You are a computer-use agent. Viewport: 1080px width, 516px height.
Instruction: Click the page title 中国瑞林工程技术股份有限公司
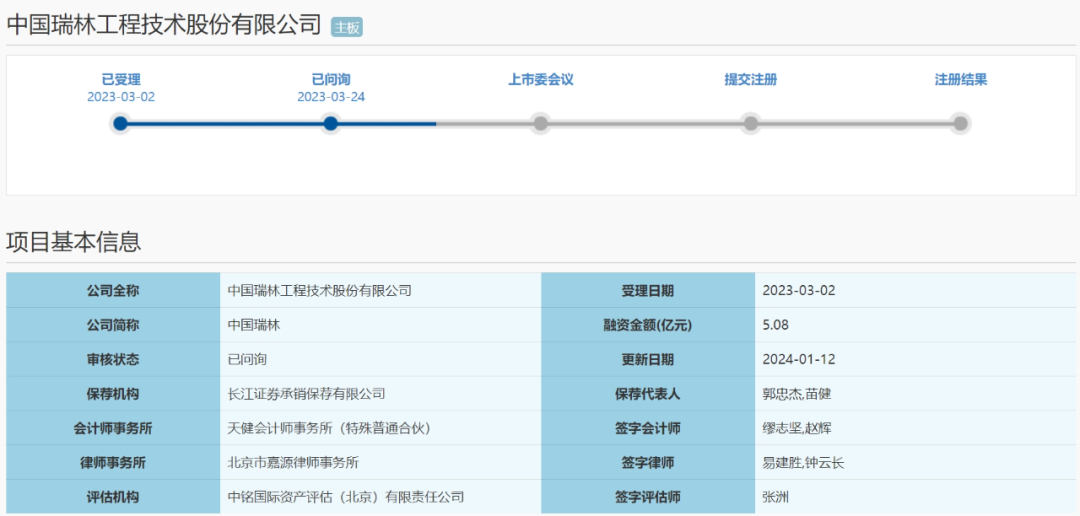(164, 25)
